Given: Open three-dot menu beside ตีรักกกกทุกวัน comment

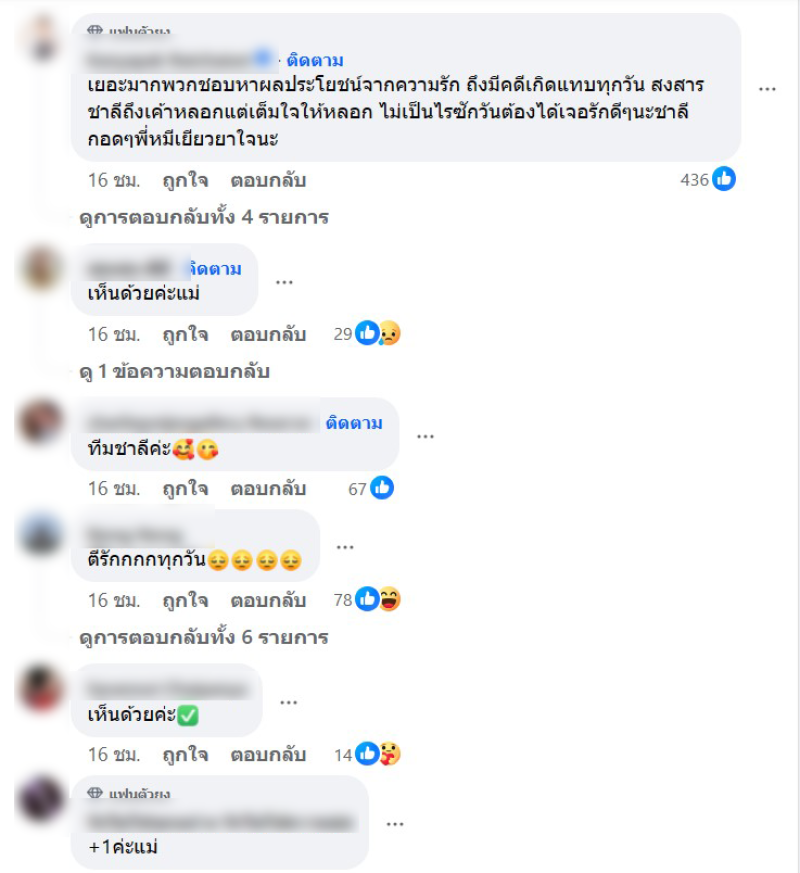Looking at the screenshot, I should pos(345,547).
